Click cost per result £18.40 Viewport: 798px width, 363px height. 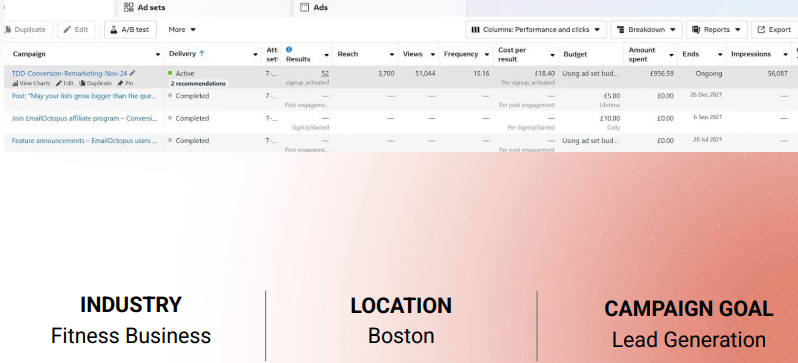(x=545, y=73)
